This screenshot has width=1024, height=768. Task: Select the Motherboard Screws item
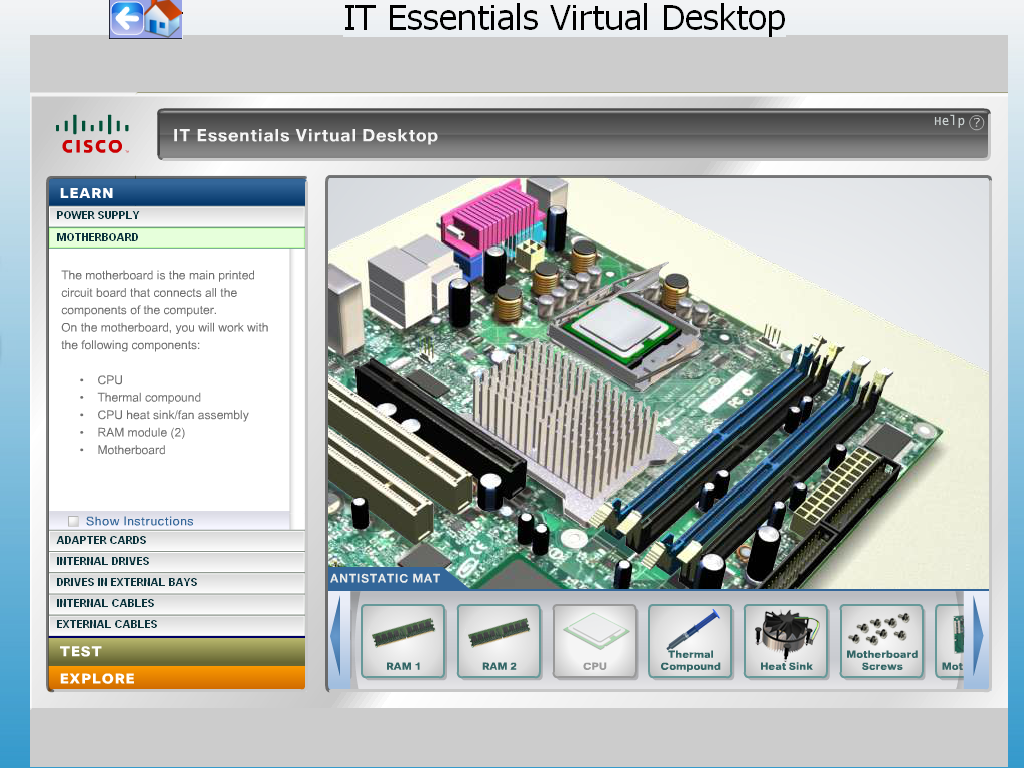pyautogui.click(x=882, y=641)
